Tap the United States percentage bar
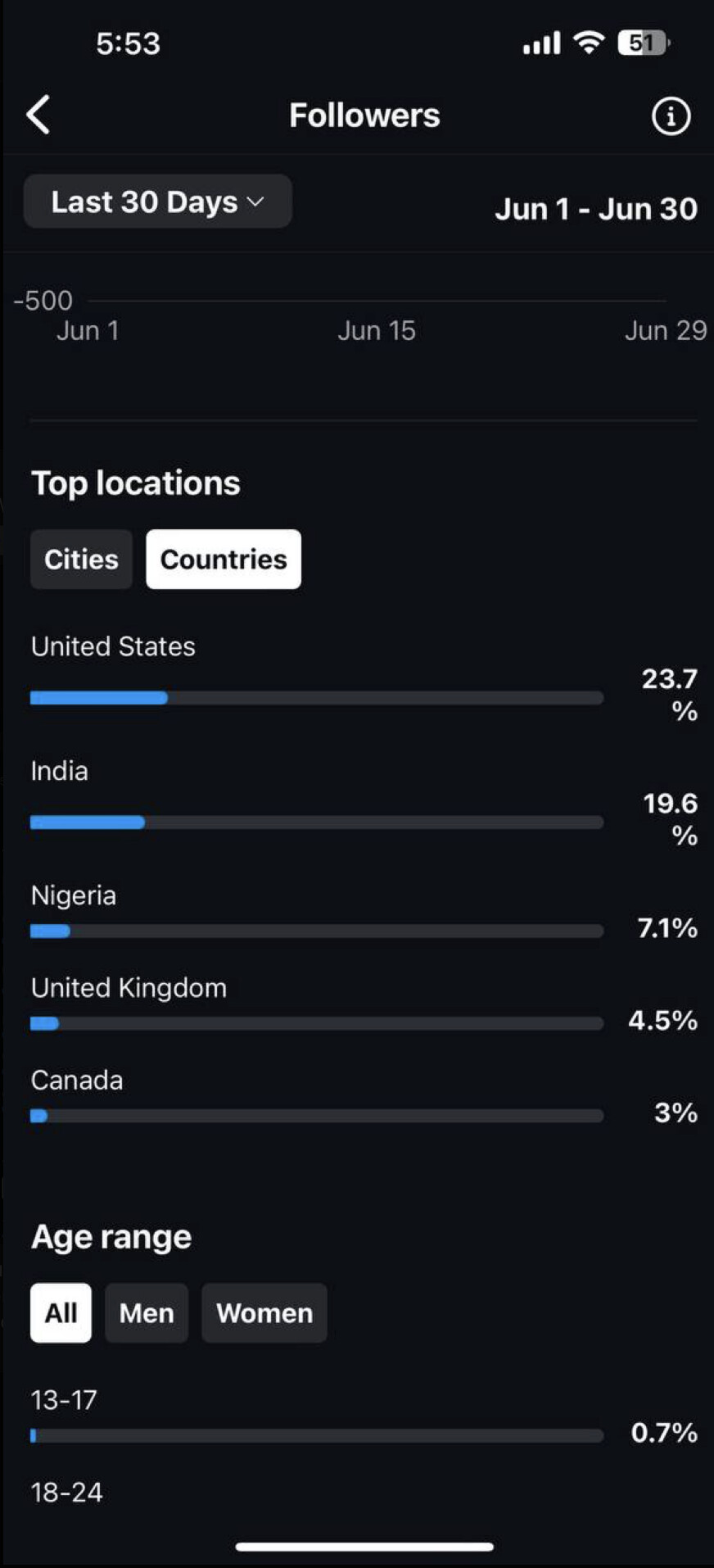The image size is (714, 1568). point(317,698)
